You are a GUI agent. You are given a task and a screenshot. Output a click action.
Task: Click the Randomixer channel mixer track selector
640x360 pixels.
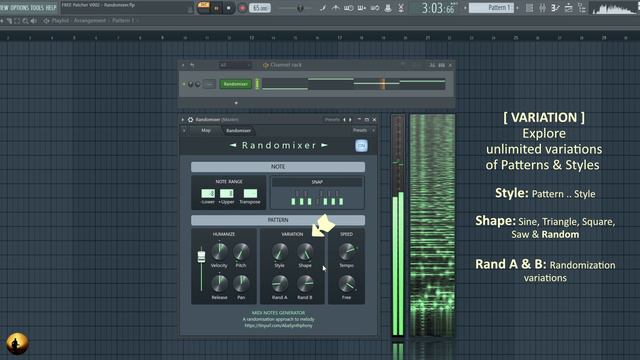209,84
